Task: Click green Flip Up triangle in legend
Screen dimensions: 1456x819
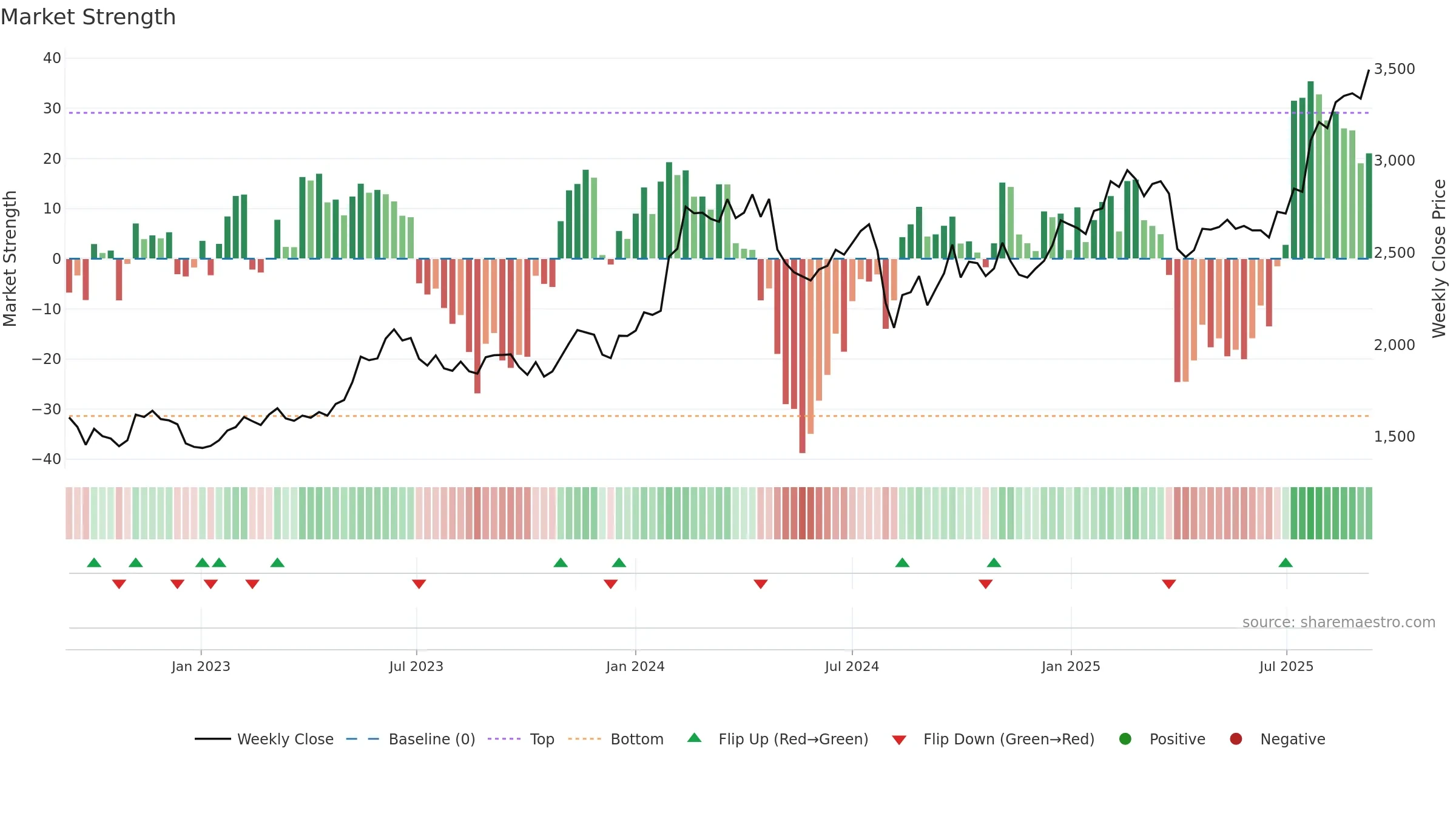Action: 695,738
